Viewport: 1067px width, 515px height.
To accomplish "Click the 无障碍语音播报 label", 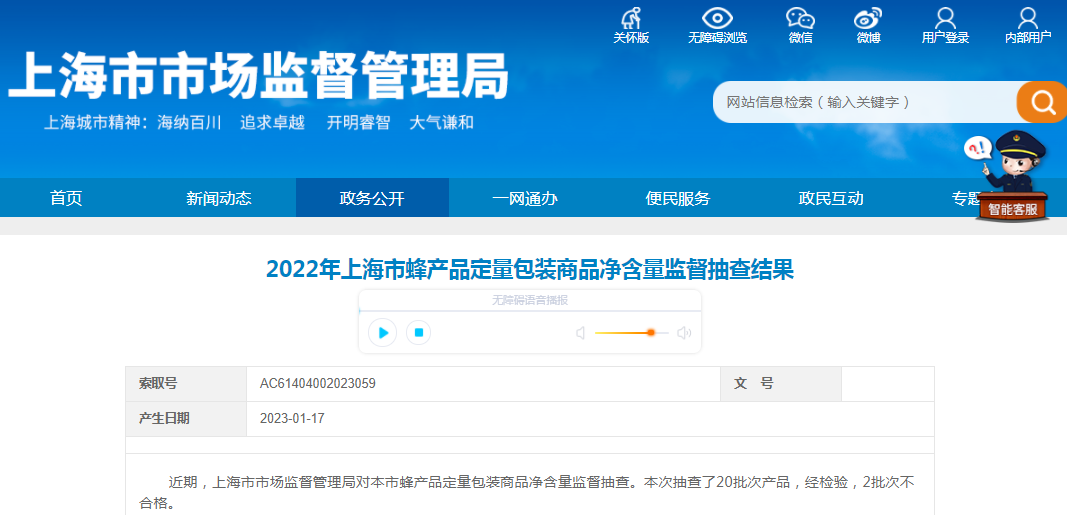I will click(x=529, y=300).
